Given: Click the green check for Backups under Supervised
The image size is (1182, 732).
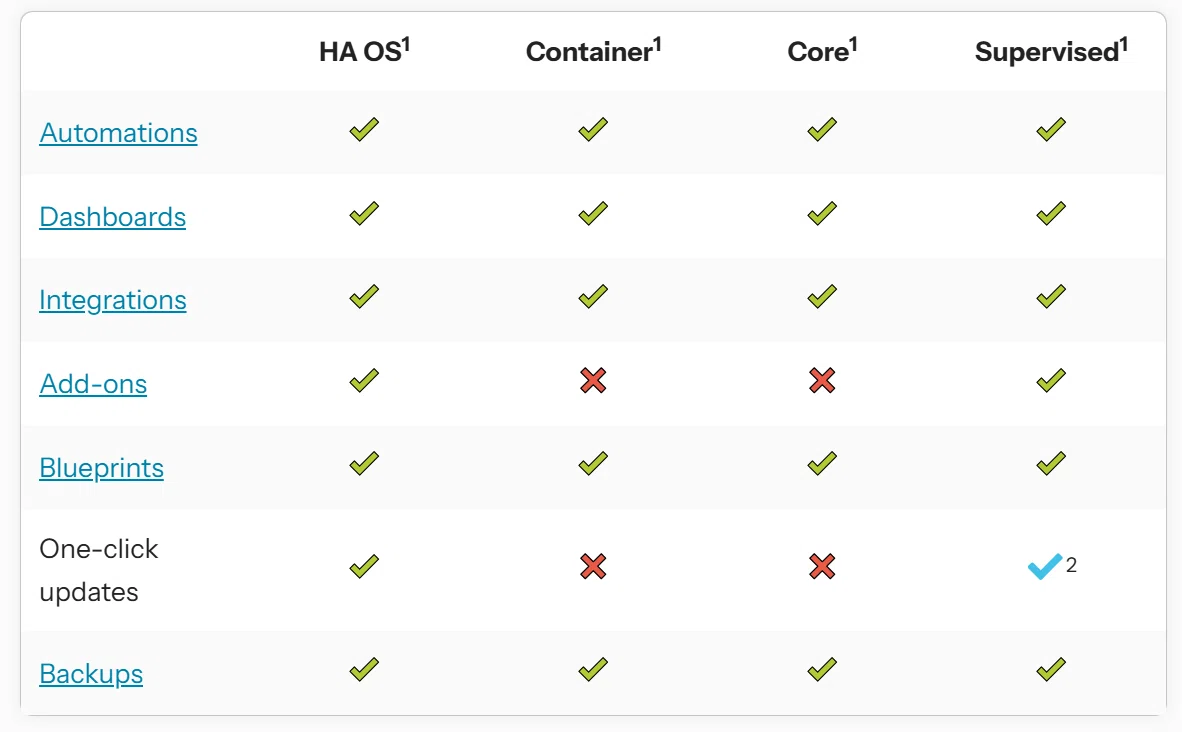Looking at the screenshot, I should pos(1051,669).
